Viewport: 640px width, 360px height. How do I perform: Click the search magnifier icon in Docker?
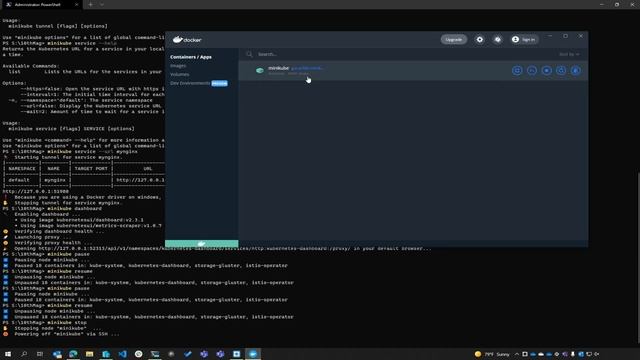tap(249, 54)
